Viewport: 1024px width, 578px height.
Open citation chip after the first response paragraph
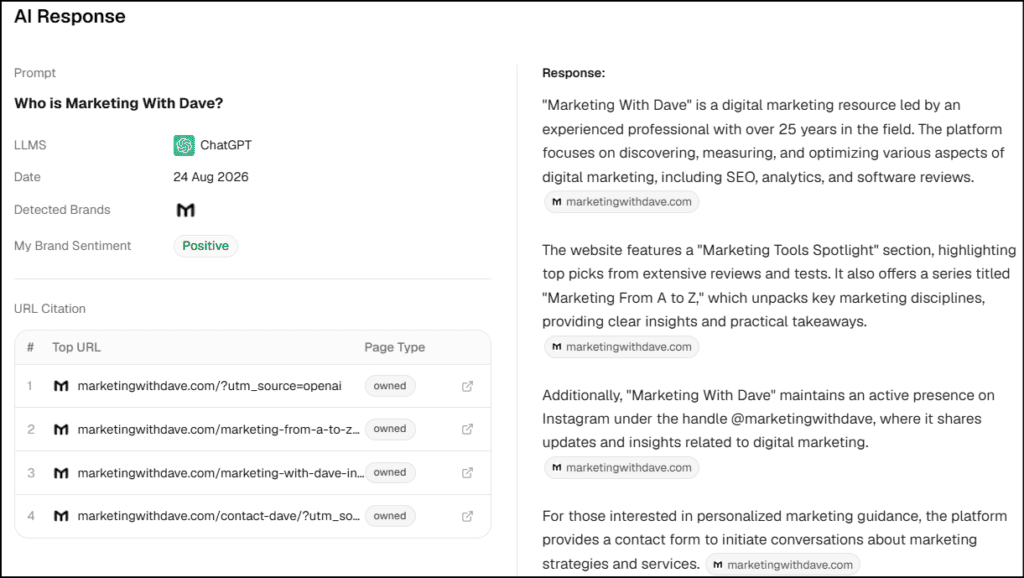[x=622, y=202]
